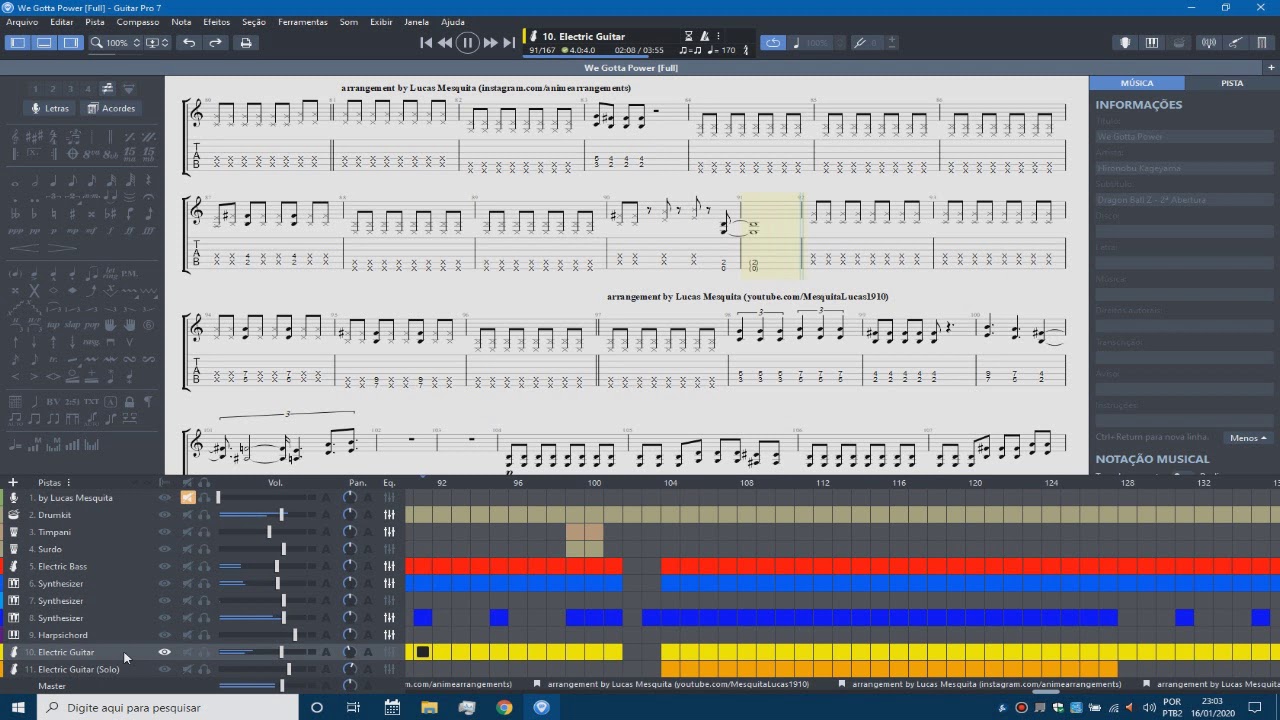Screen dimensions: 1280x720
Task: Unmute the by Lucas Mesquita track
Action: pyautogui.click(x=187, y=497)
